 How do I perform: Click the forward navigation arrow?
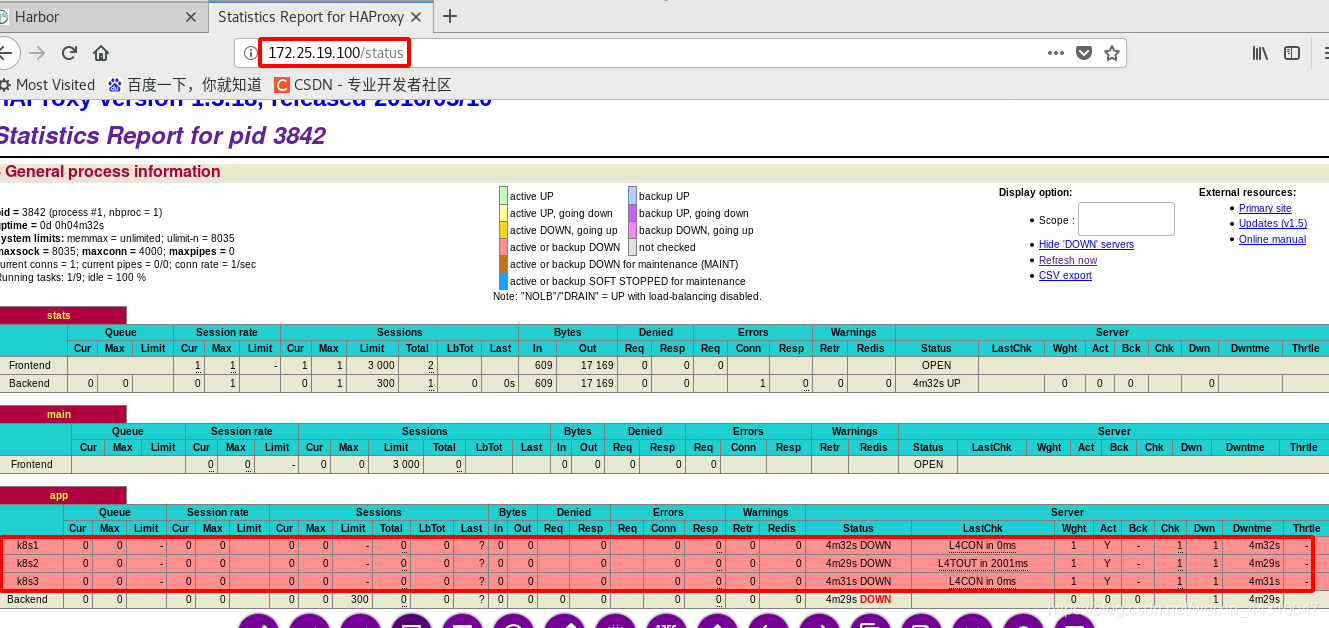(37, 53)
